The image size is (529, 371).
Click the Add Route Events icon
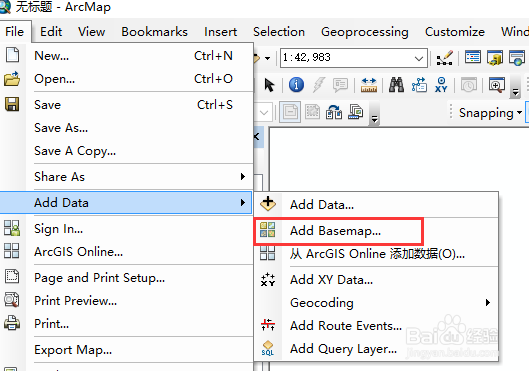[x=268, y=325]
